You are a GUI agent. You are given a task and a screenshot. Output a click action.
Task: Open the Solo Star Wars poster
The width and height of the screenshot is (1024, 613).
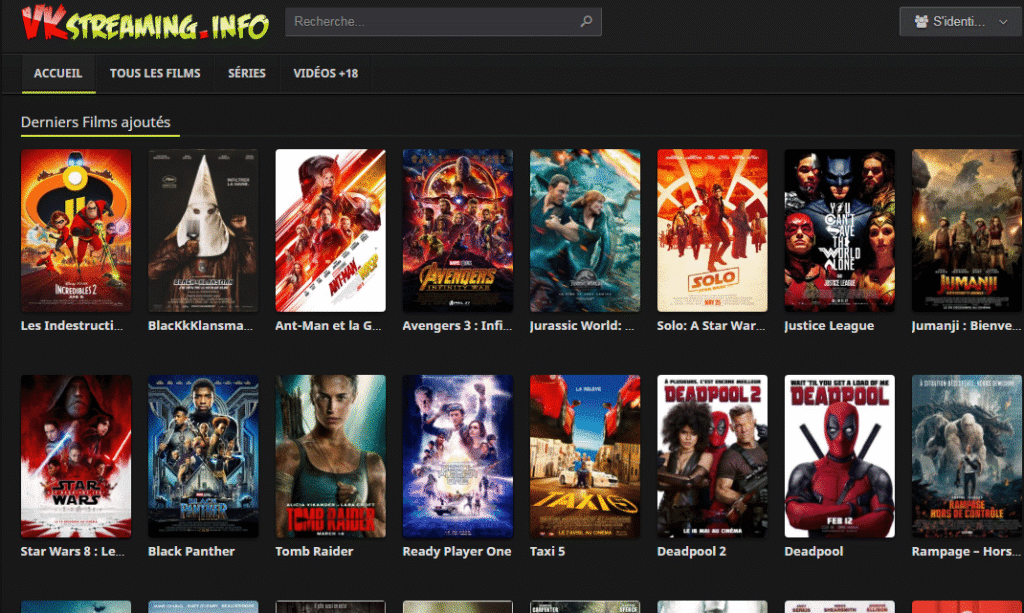coord(712,230)
